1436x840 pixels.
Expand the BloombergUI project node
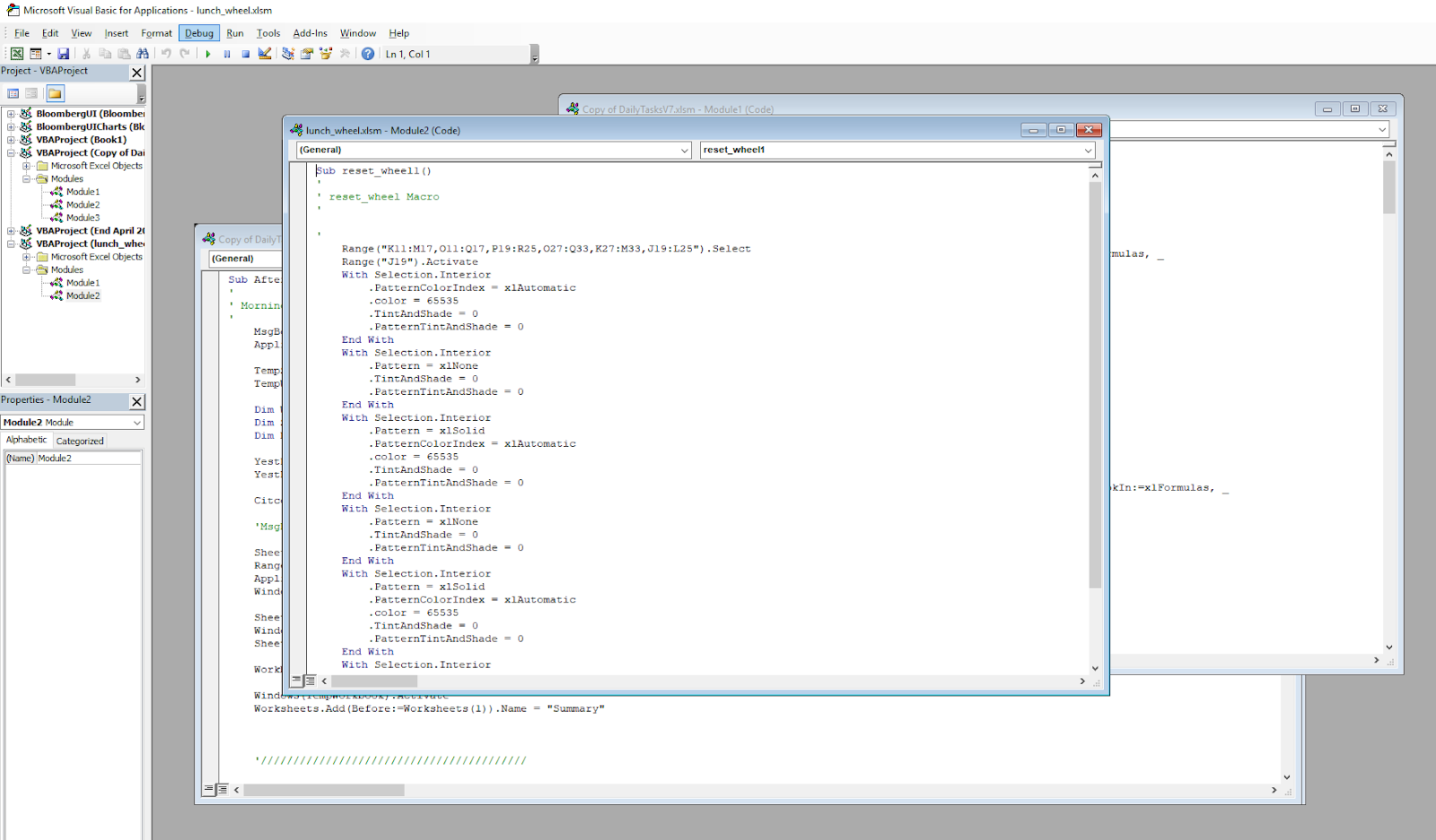tap(11, 114)
